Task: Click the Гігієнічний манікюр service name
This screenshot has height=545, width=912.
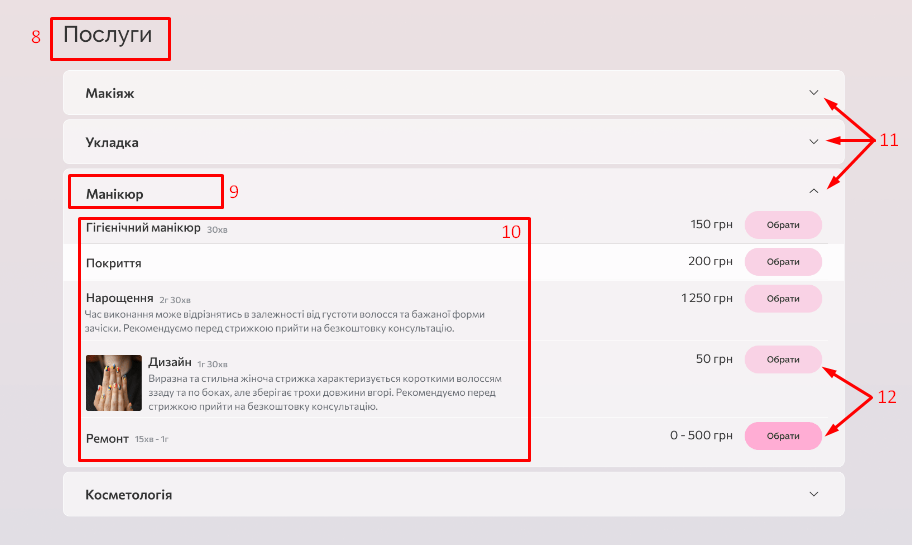Action: coord(143,227)
